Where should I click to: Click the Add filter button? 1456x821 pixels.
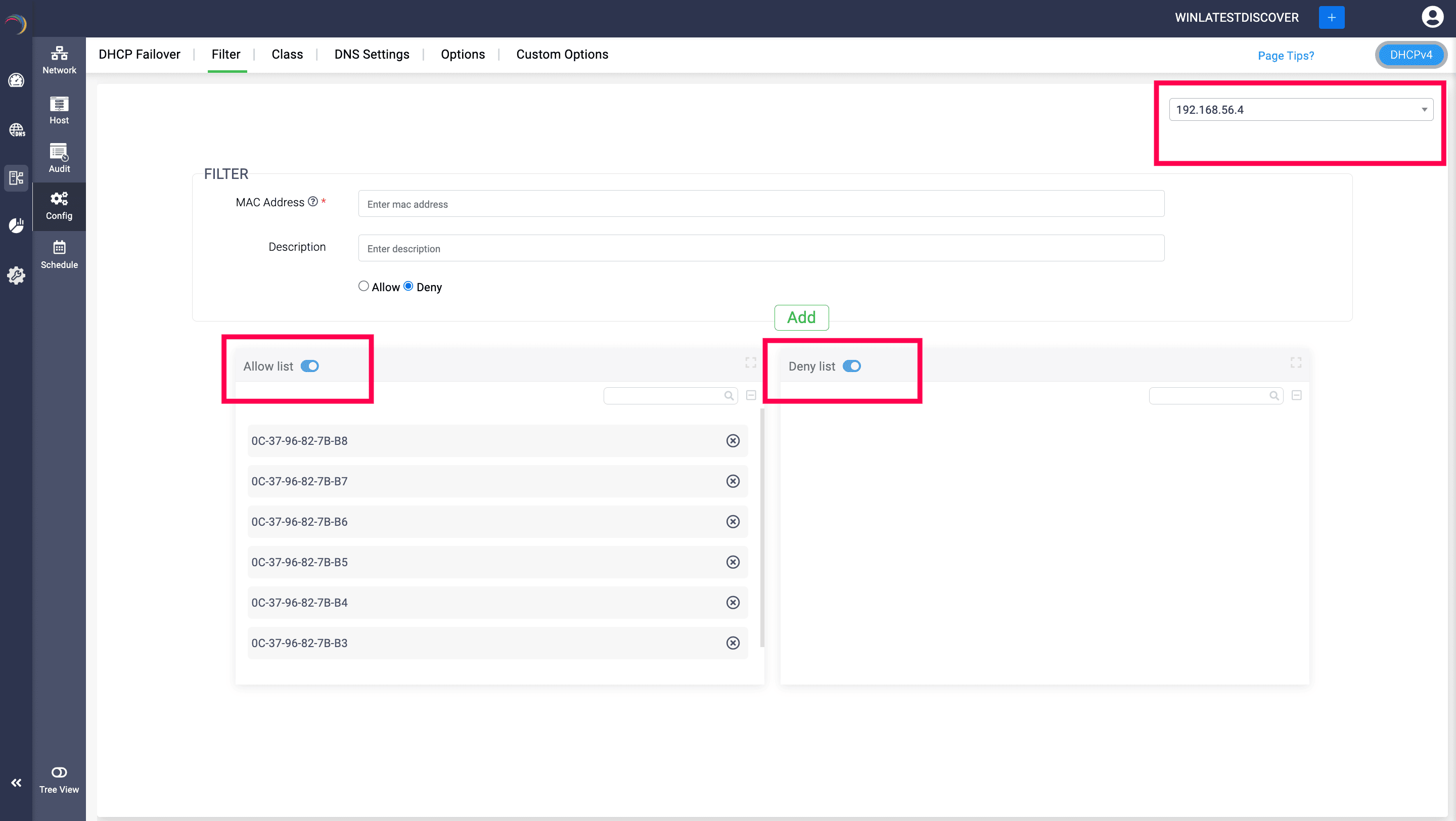click(x=801, y=317)
